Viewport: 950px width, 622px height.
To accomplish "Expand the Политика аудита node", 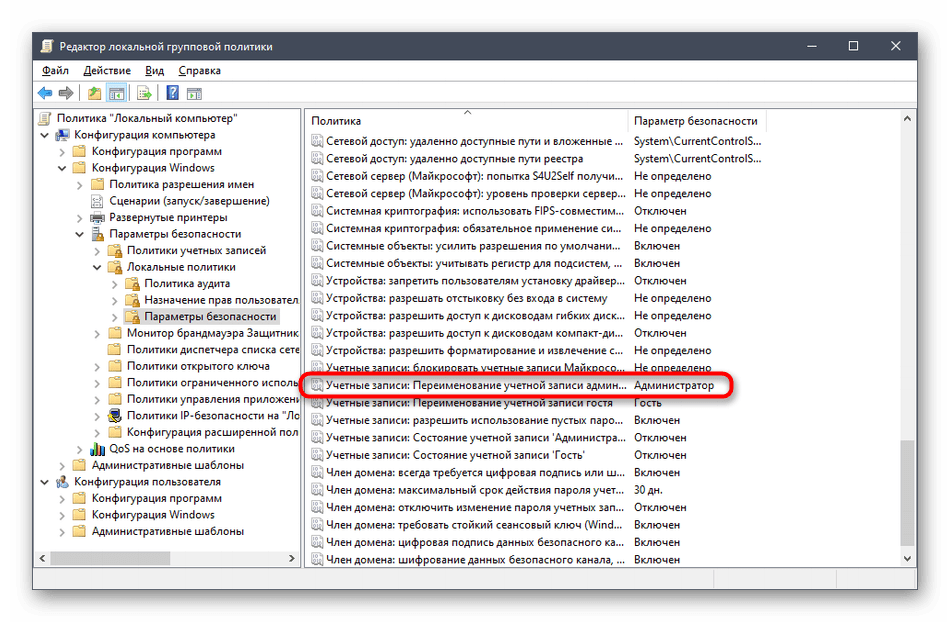I will click(x=115, y=283).
